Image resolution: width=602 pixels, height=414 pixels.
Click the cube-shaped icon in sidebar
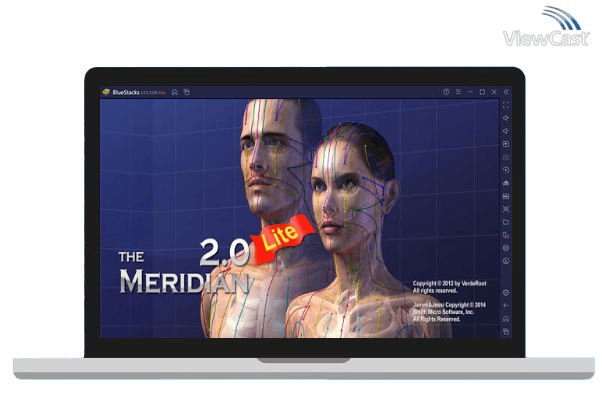pos(506,248)
